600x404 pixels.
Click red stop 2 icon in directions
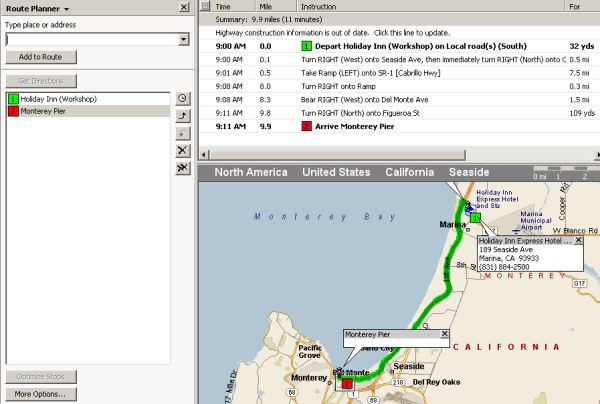pyautogui.click(x=307, y=126)
